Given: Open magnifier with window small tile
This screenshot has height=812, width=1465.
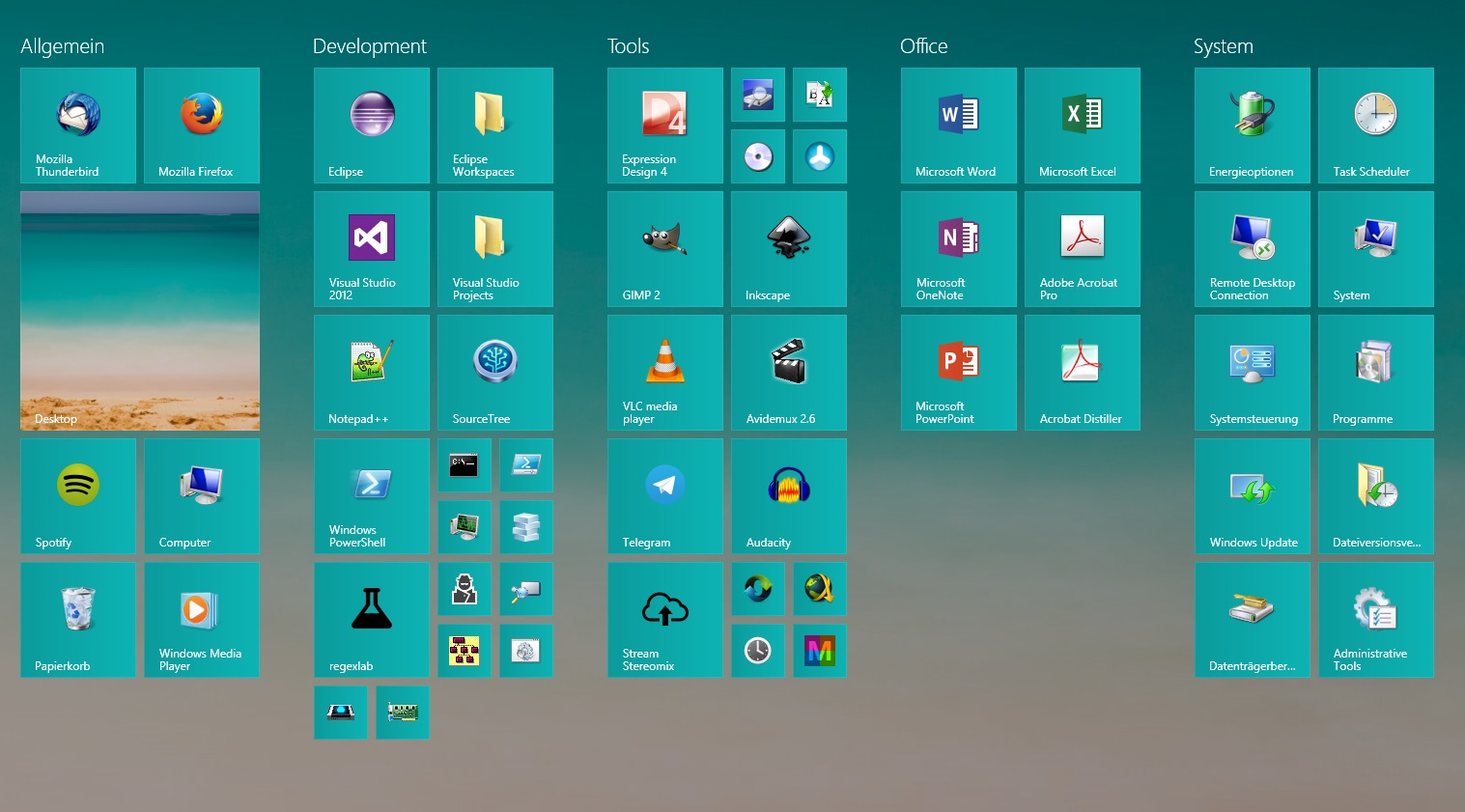Looking at the screenshot, I should [526, 589].
